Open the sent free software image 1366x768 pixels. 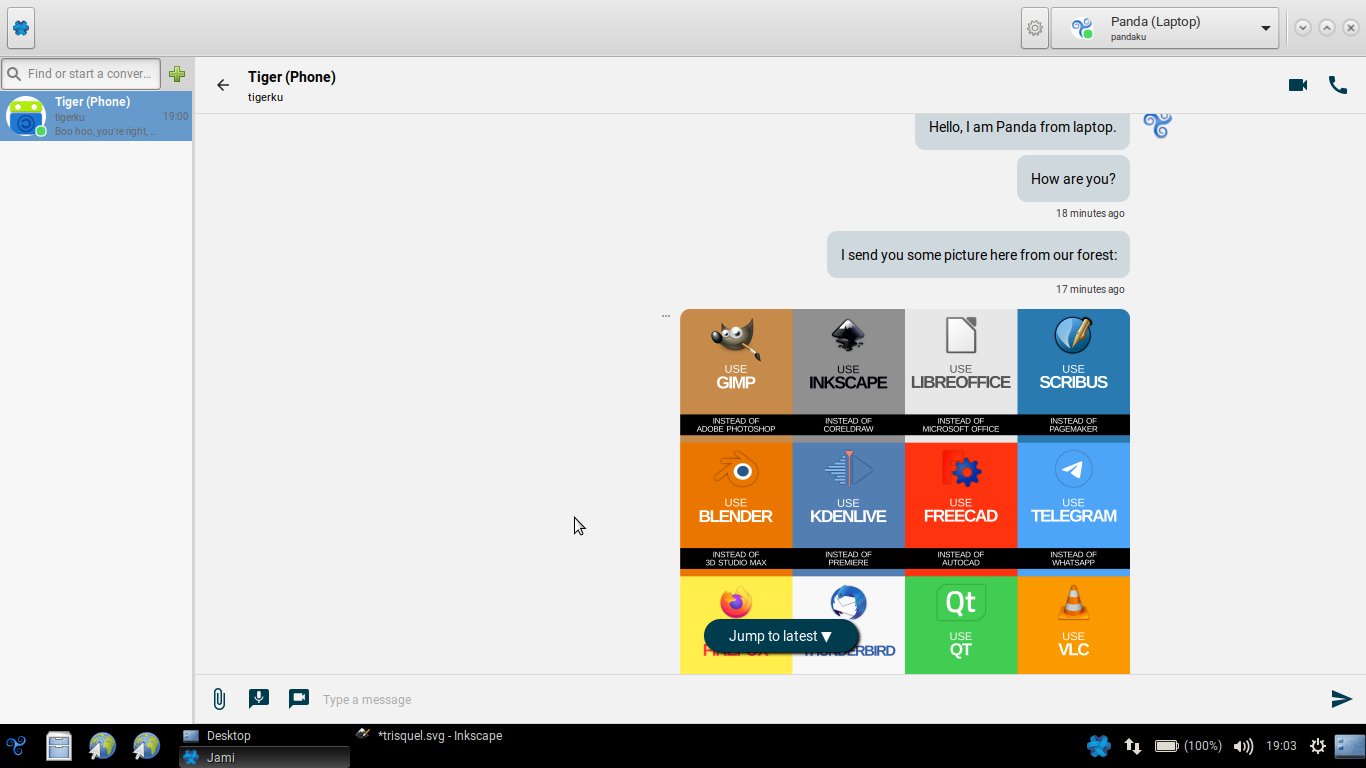905,491
